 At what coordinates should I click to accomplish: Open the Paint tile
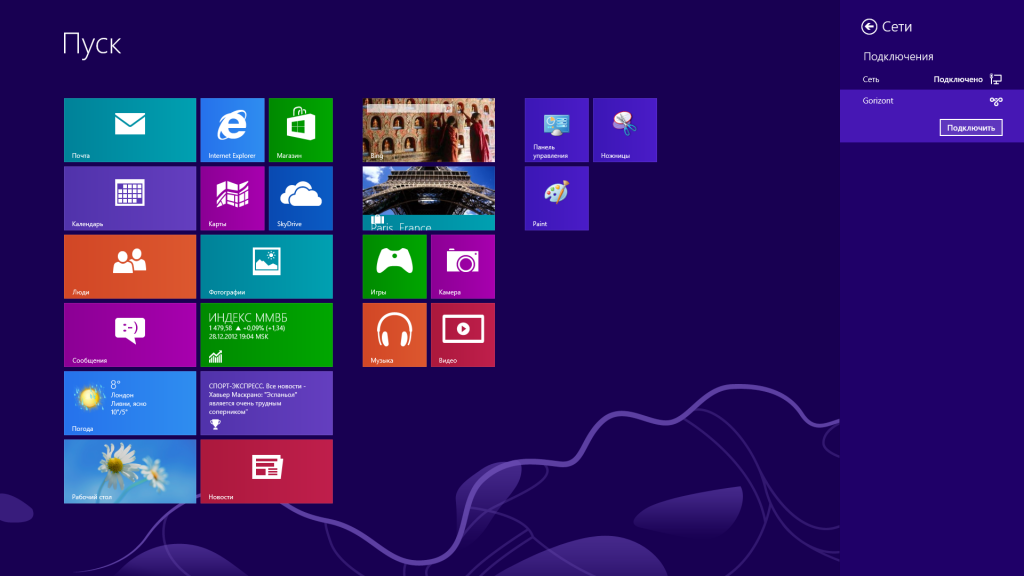pos(556,198)
